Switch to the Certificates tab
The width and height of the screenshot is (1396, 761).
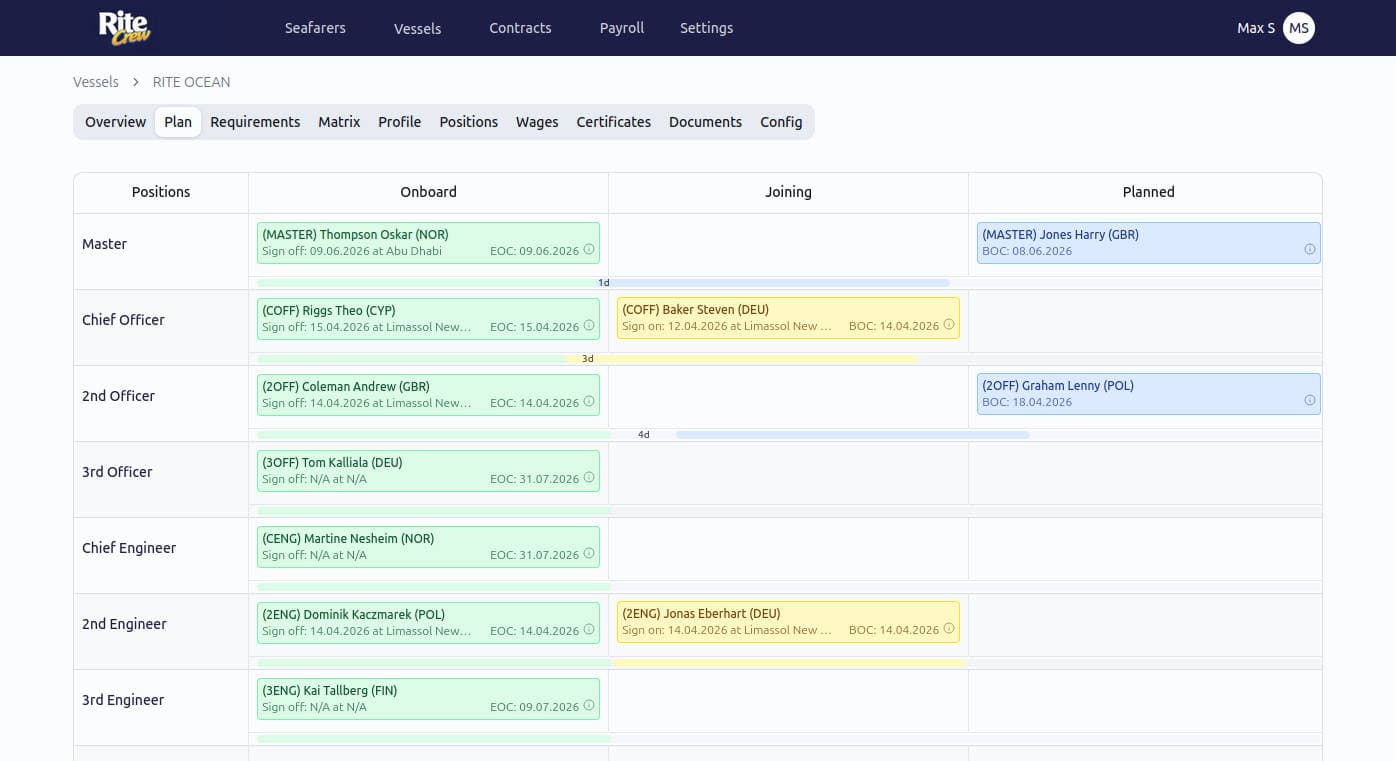pyautogui.click(x=613, y=122)
